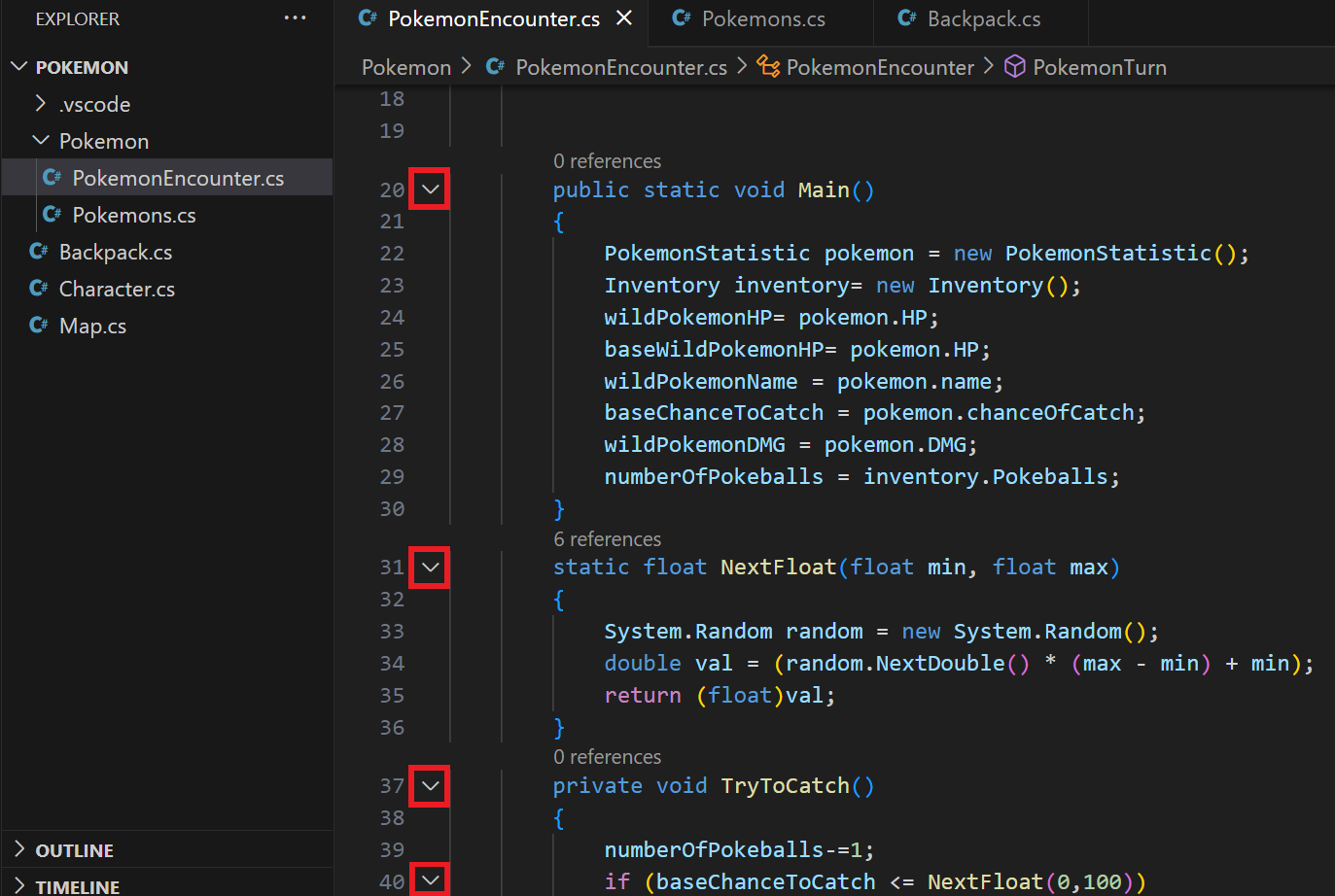Image resolution: width=1335 pixels, height=896 pixels.
Task: Click the C# icon next to Map.cs
Action: coord(37,326)
